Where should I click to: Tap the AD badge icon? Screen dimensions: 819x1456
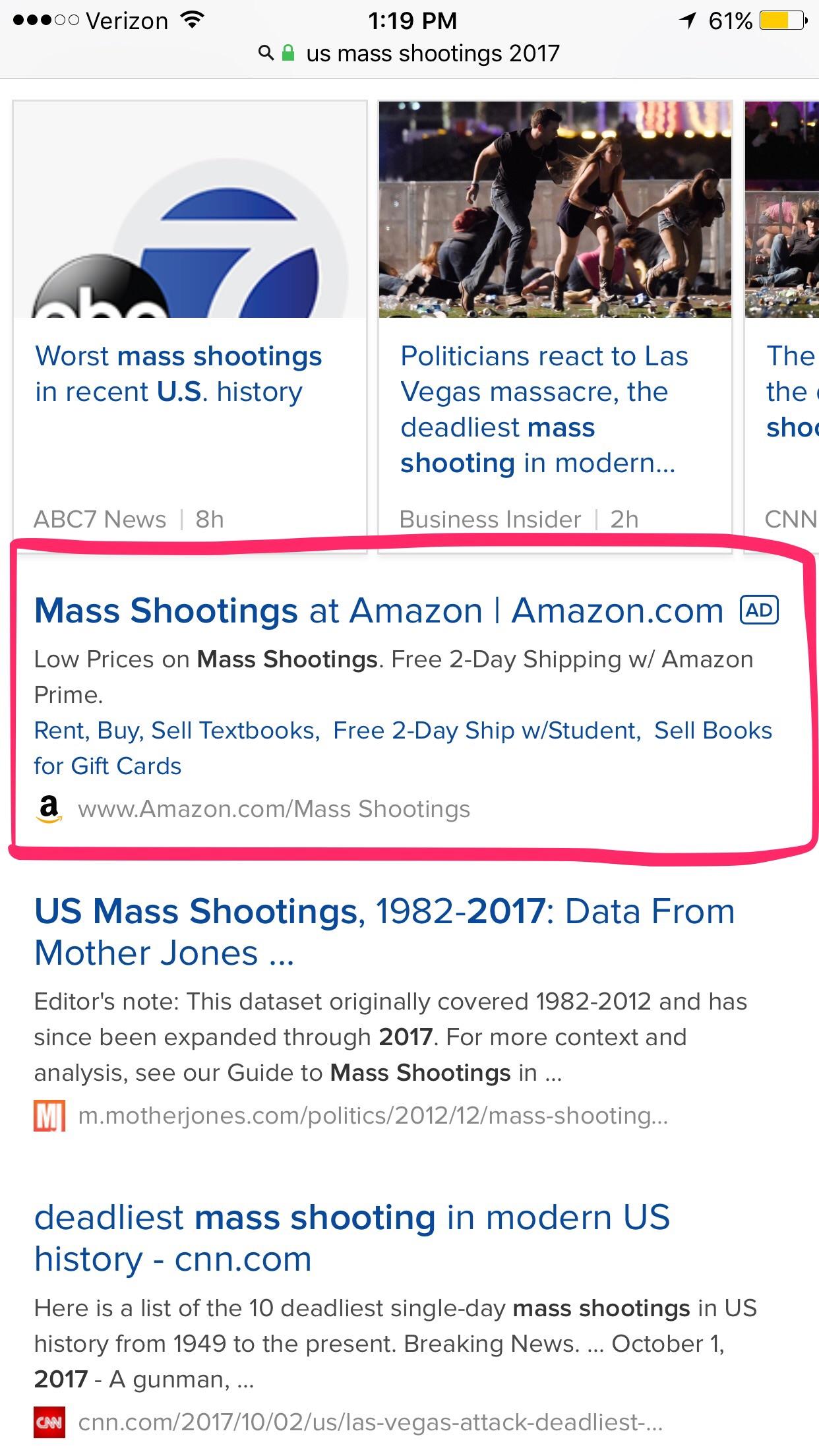[760, 610]
